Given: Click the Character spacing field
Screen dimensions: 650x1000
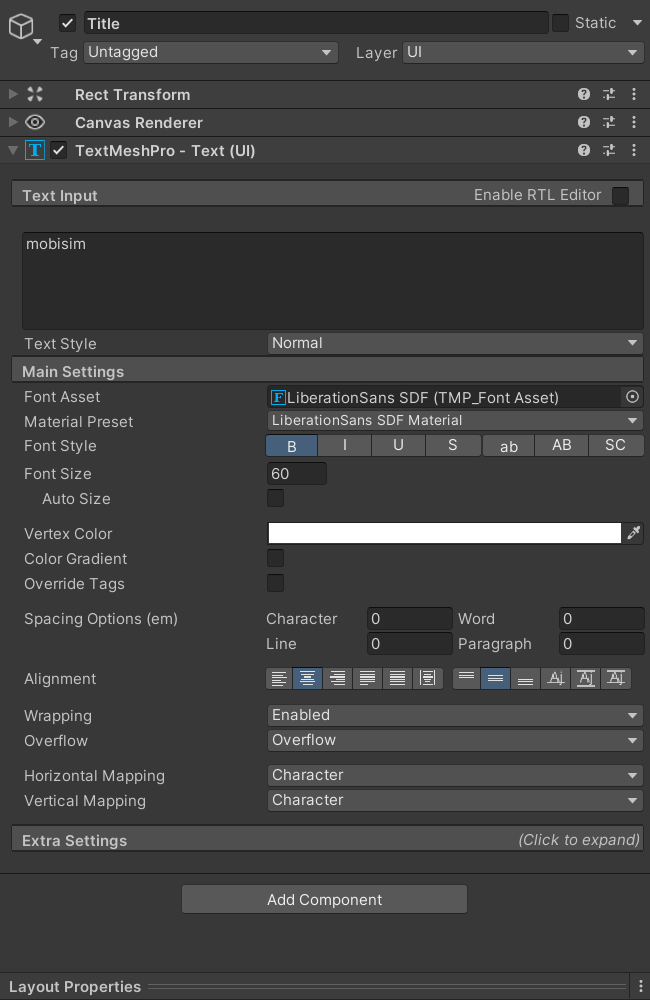Looking at the screenshot, I should point(410,619).
